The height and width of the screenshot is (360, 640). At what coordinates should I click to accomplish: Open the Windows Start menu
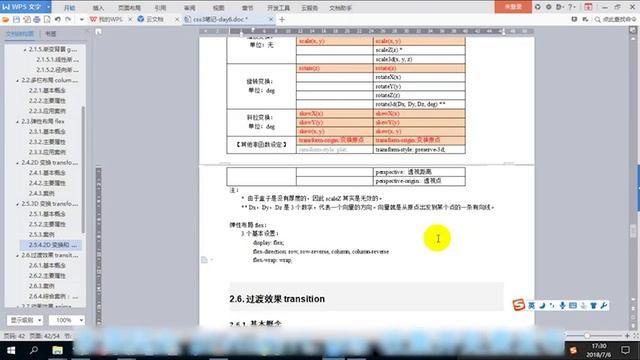click(x=11, y=350)
